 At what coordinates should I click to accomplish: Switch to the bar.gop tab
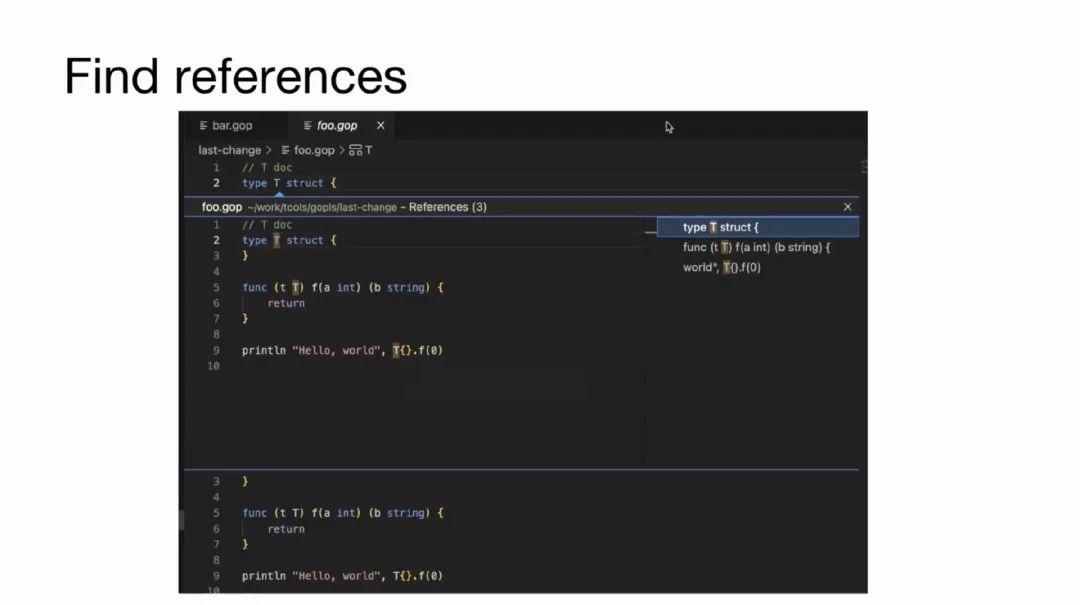point(232,126)
